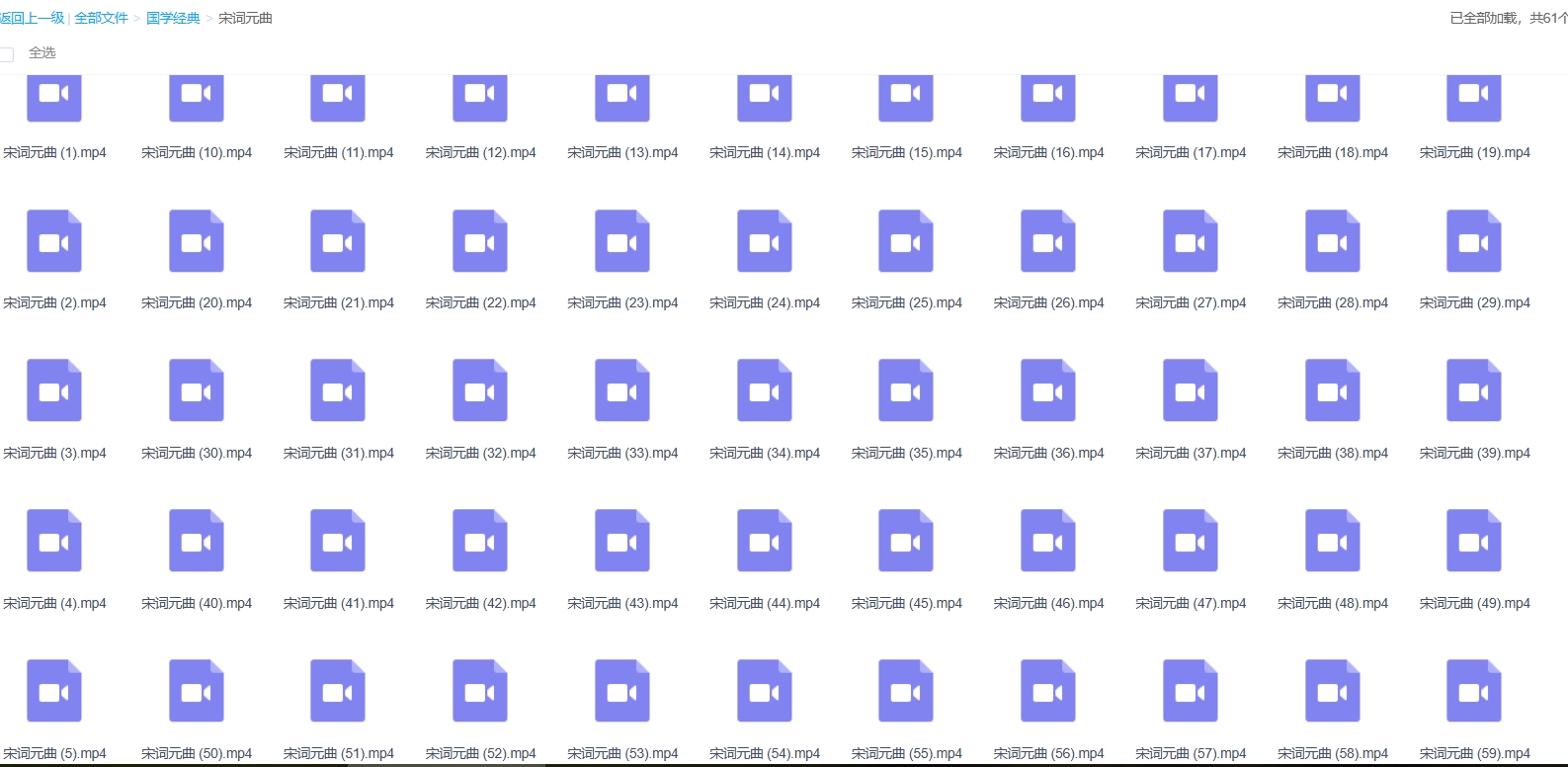
Task: Open the 宋词元曲 (29).mp4 video icon
Action: point(1474,241)
